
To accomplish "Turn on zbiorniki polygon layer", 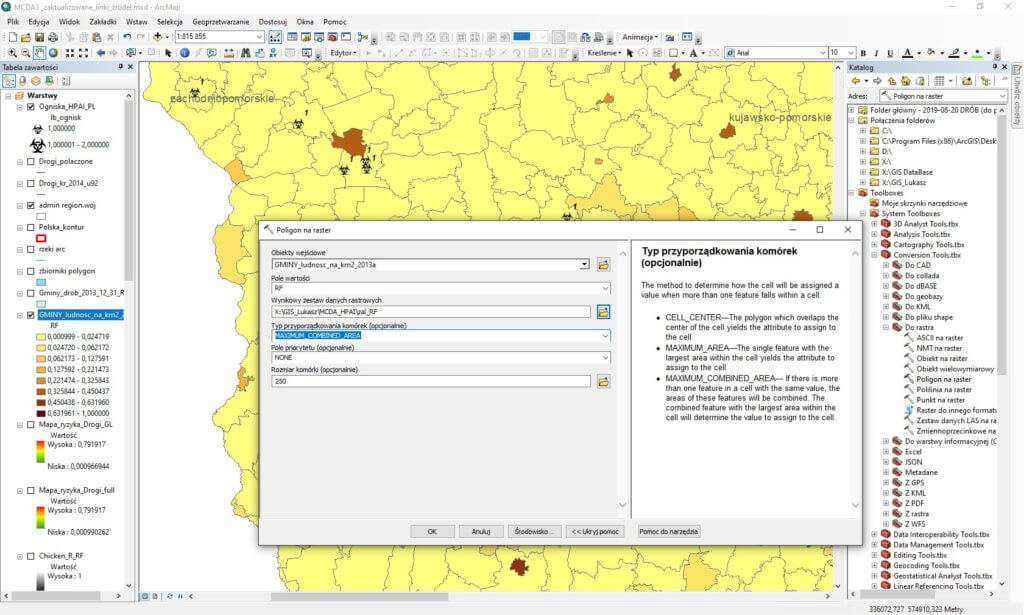I will tap(31, 271).
